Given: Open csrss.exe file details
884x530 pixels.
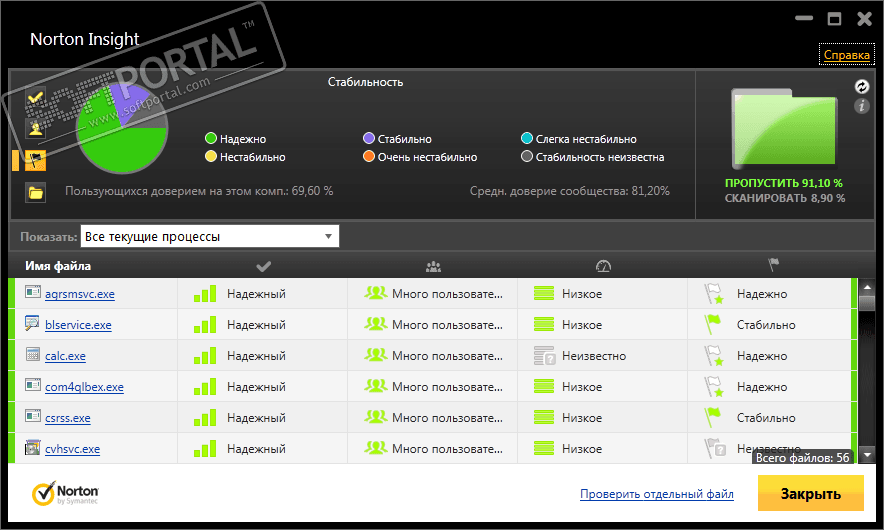Looking at the screenshot, I should point(68,418).
